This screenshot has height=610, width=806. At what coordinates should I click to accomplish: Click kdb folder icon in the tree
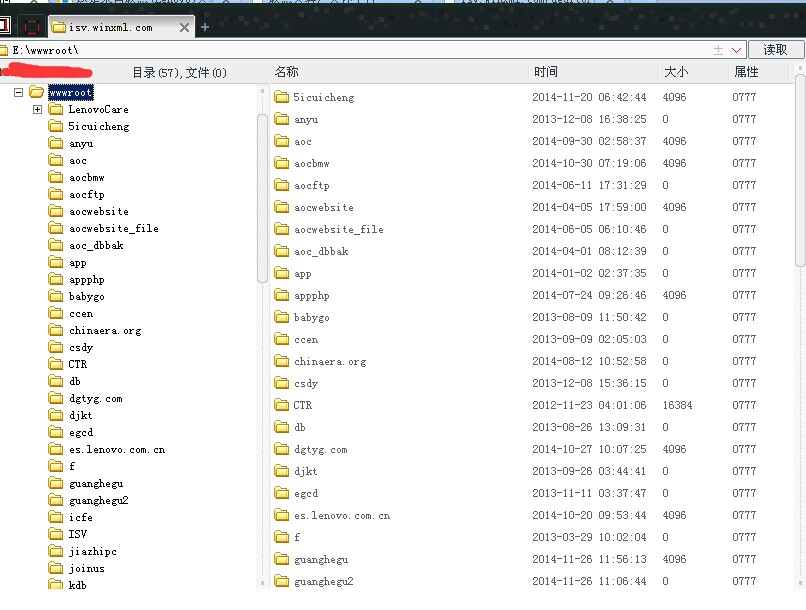tap(56, 584)
